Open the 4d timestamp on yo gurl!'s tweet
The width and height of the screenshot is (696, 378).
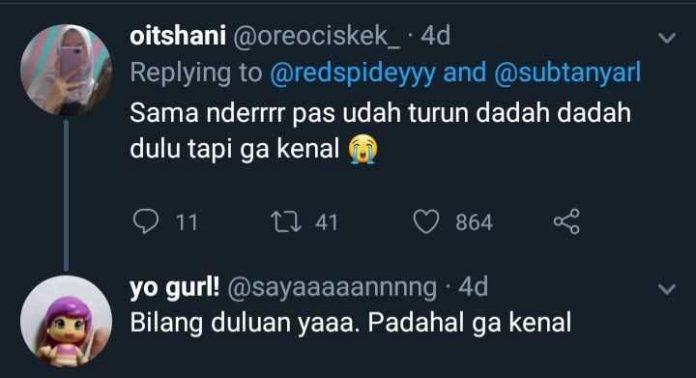(x=473, y=287)
